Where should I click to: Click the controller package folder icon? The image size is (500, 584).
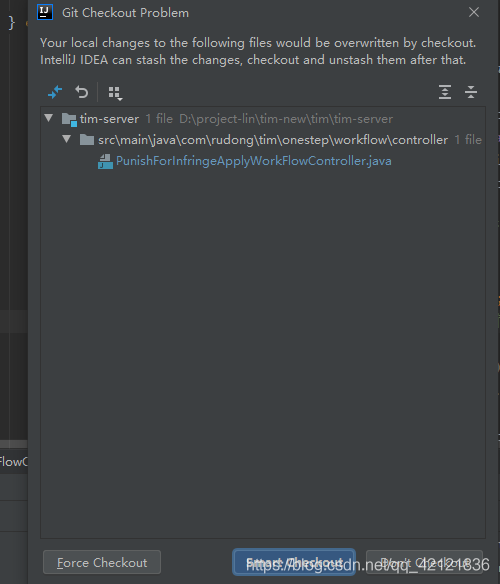point(87,140)
